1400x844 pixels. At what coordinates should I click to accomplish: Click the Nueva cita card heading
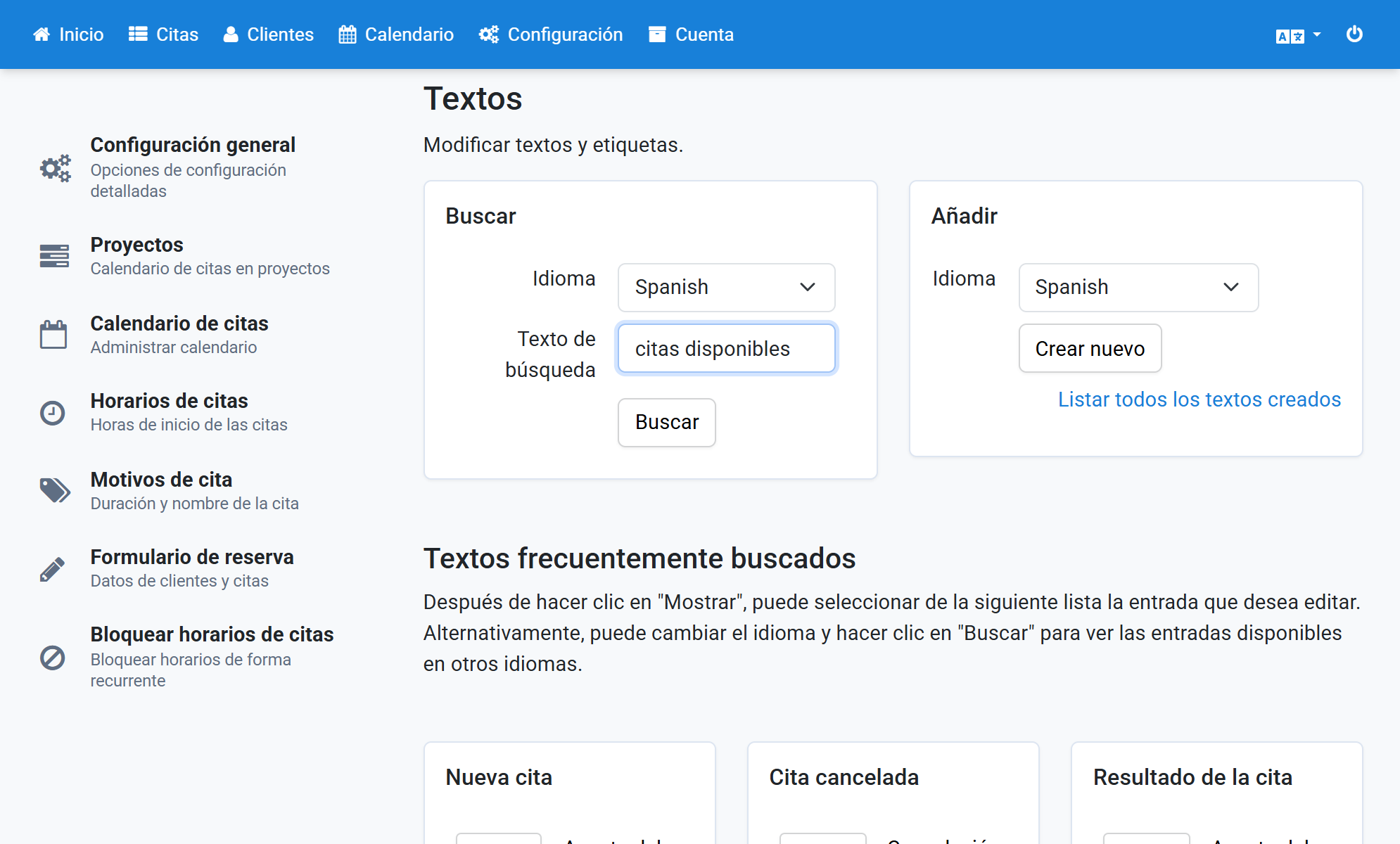click(499, 777)
